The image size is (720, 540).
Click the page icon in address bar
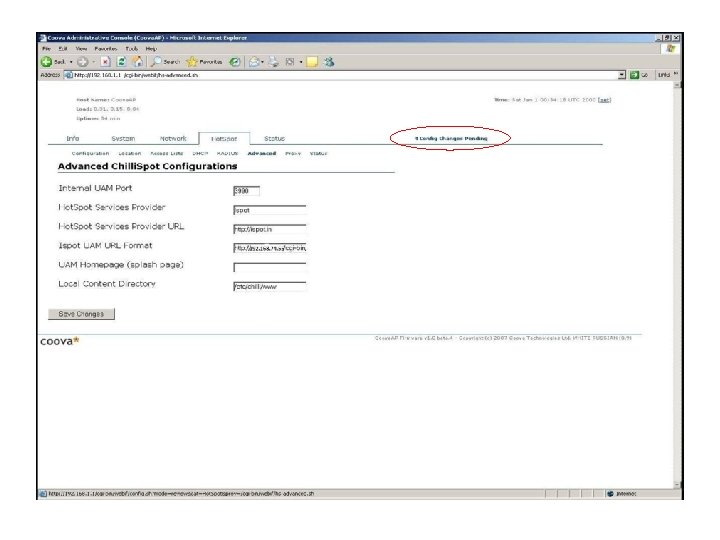(68, 75)
